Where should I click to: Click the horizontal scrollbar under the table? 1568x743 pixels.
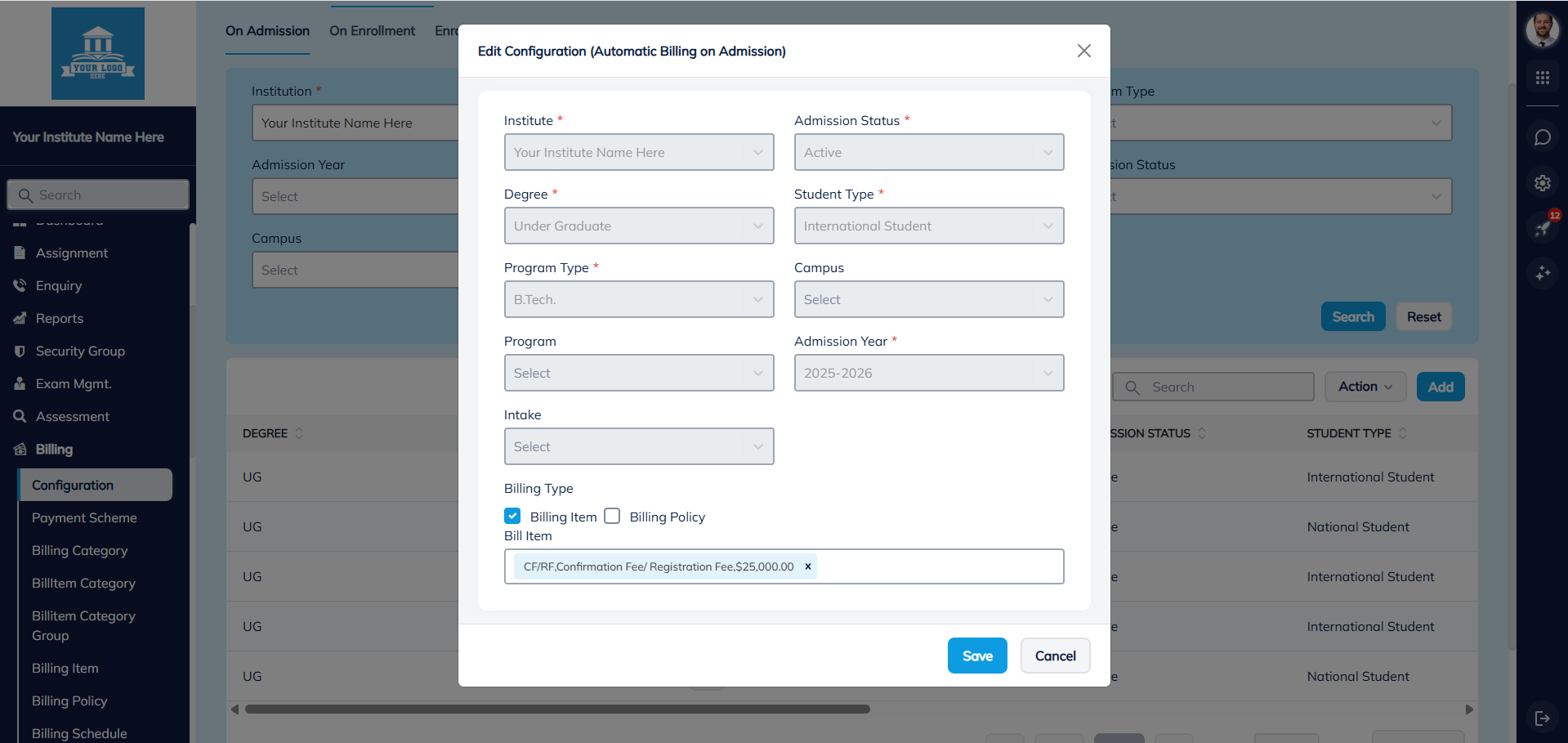click(557, 709)
